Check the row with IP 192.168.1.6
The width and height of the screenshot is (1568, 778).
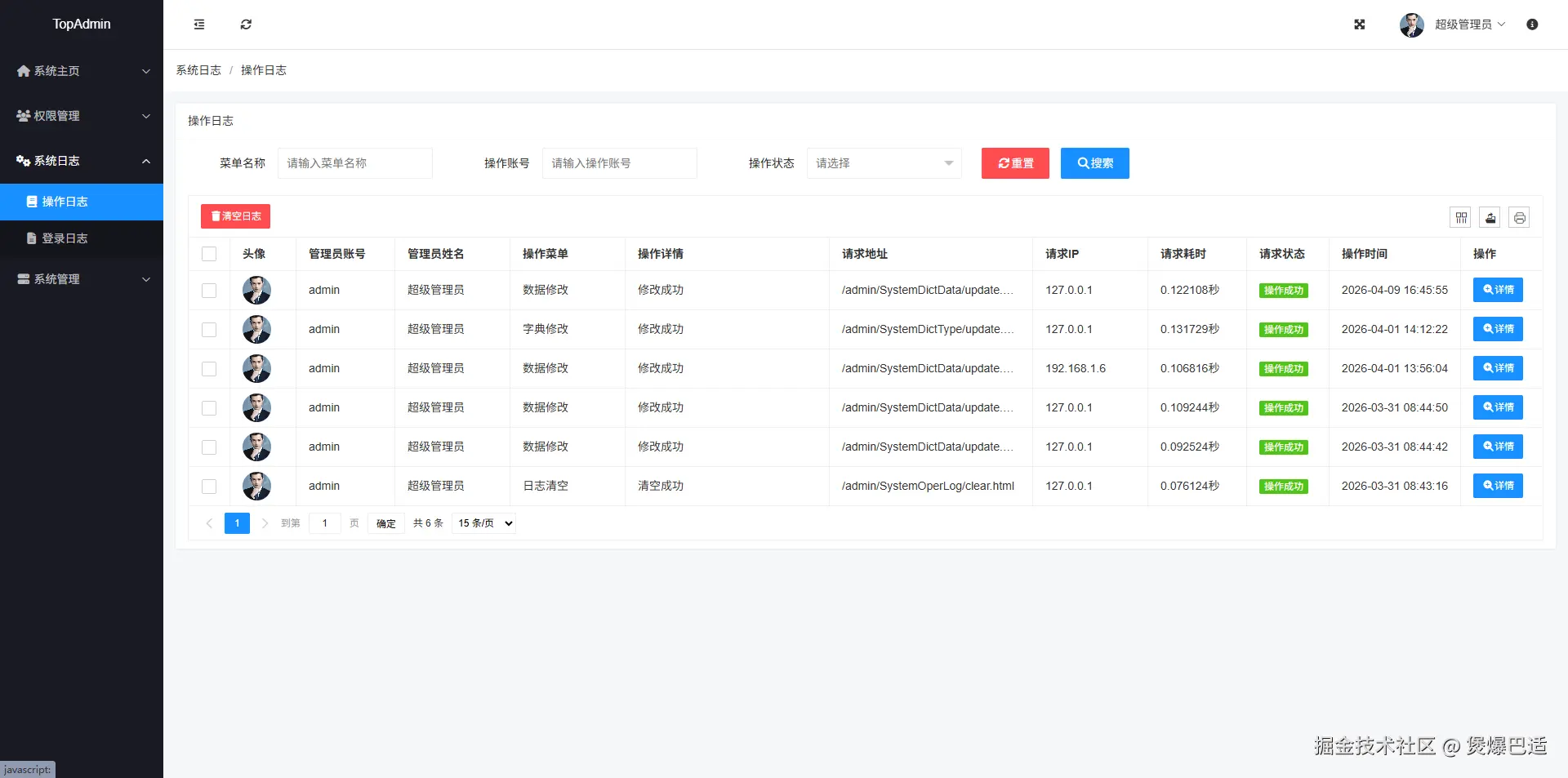click(x=209, y=369)
